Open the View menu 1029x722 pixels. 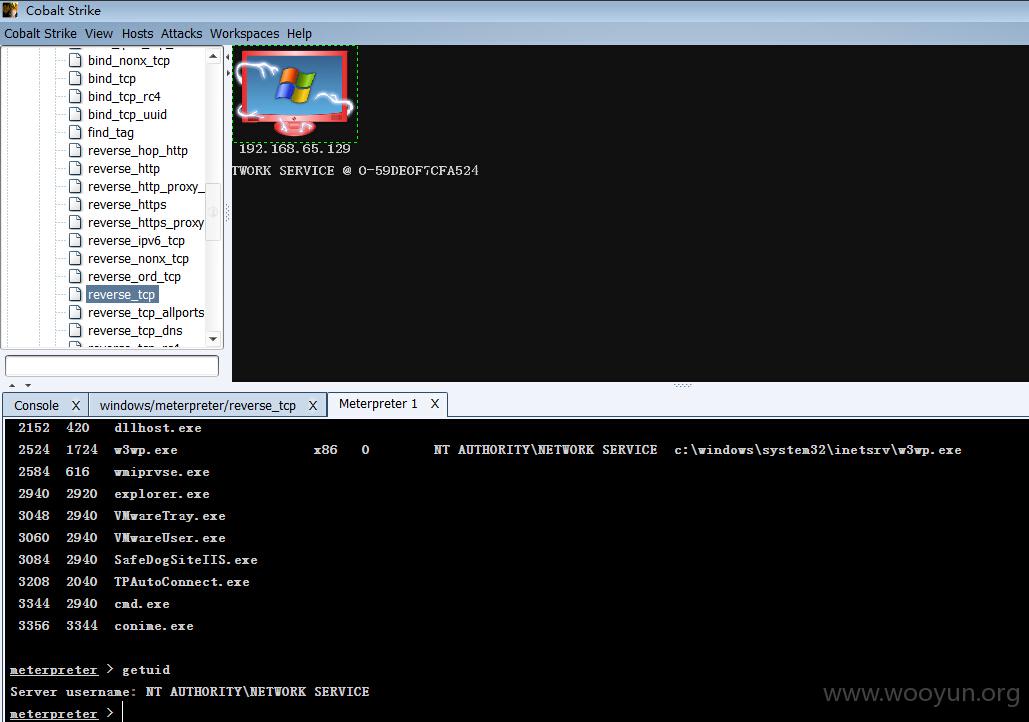click(x=98, y=33)
